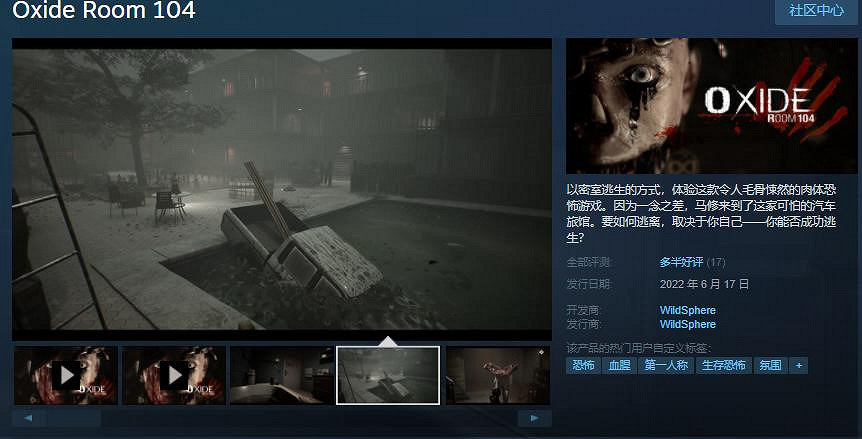862x439 pixels.
Task: Play the first trailer video thumbnail
Action: coord(65,375)
